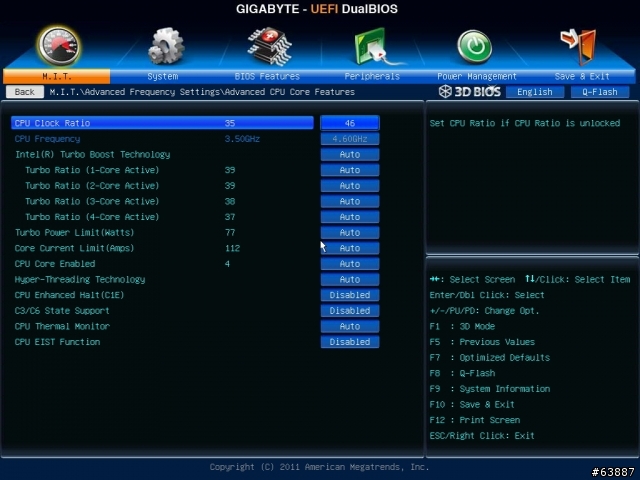Viewport: 640px width, 480px height.
Task: Click the Back button
Action: coord(24,92)
